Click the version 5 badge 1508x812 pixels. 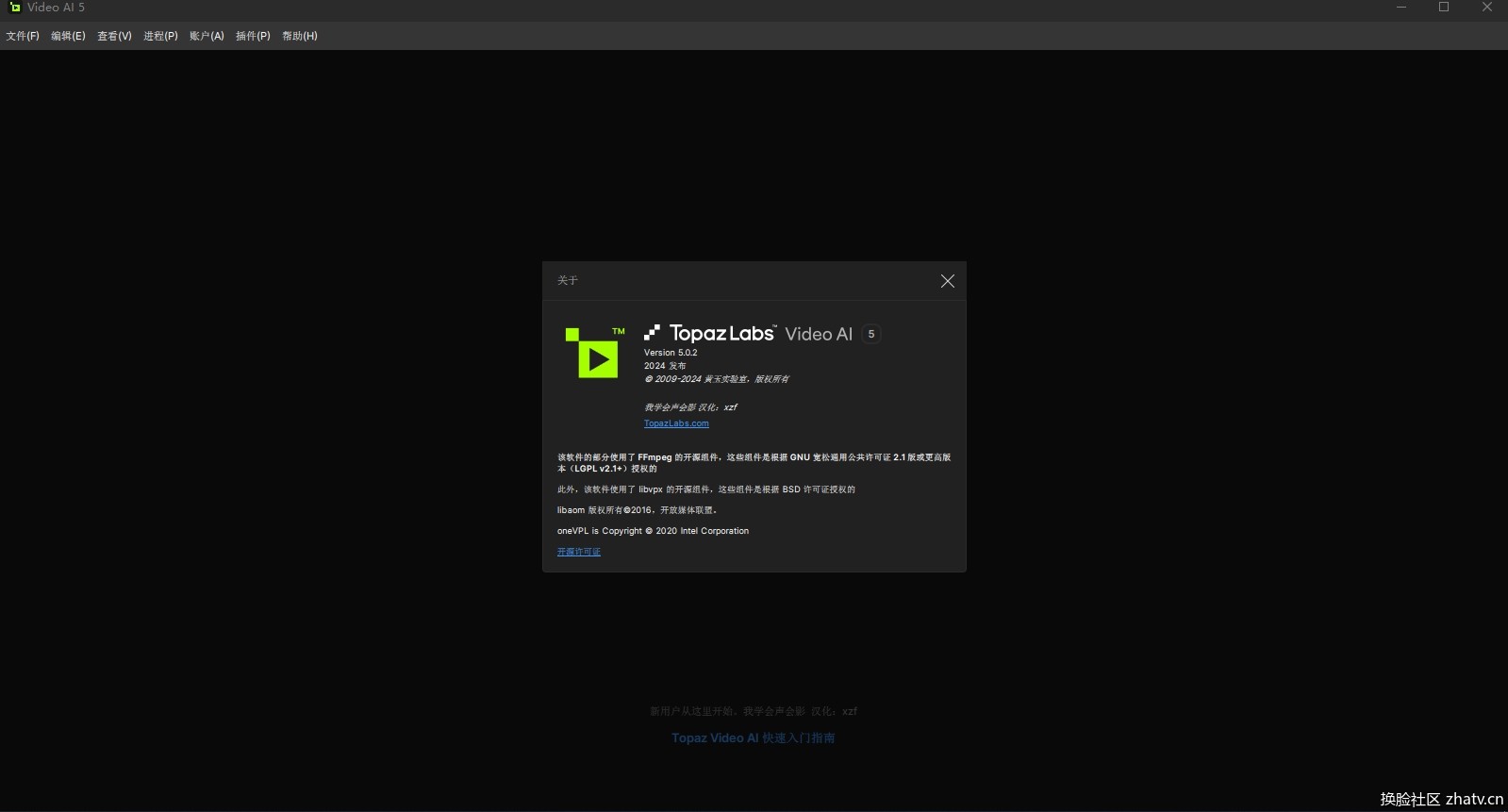coord(871,334)
